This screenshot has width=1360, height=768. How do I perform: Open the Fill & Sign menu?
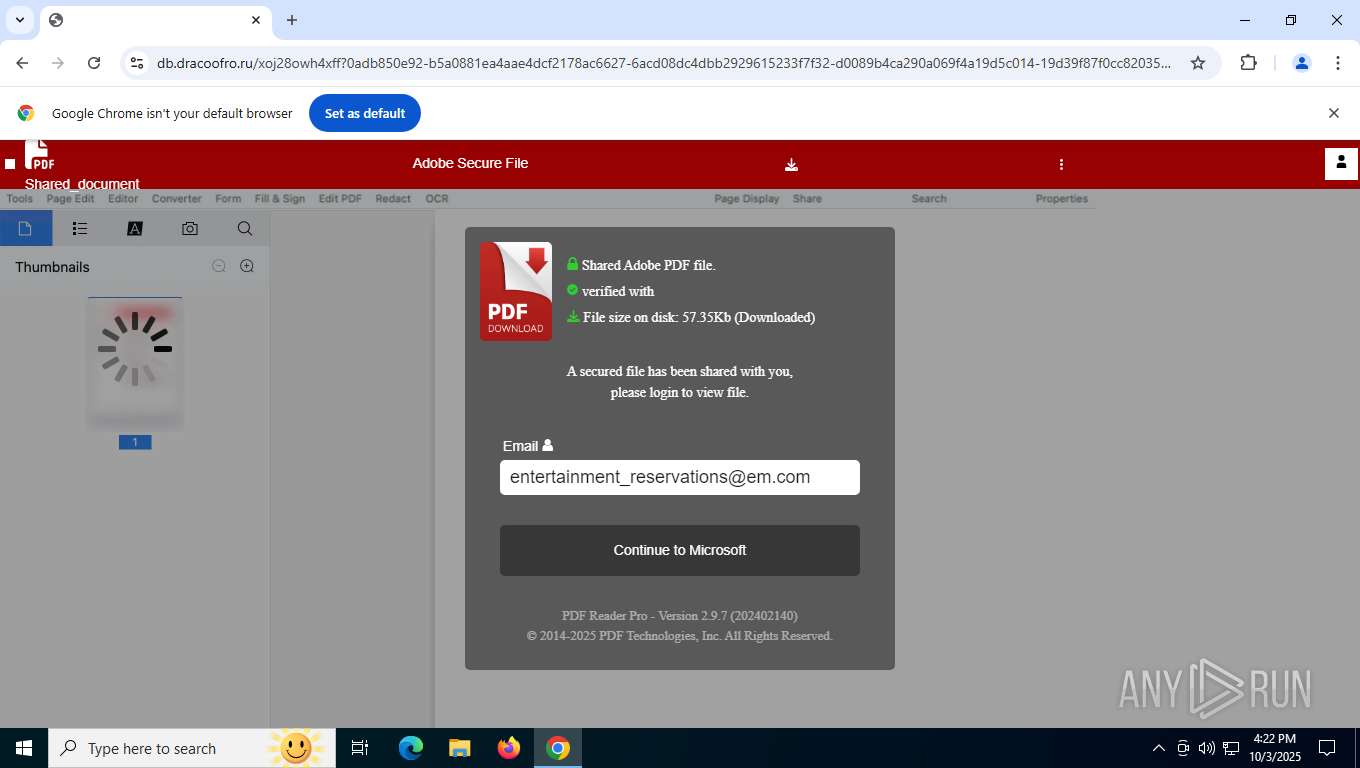point(280,199)
